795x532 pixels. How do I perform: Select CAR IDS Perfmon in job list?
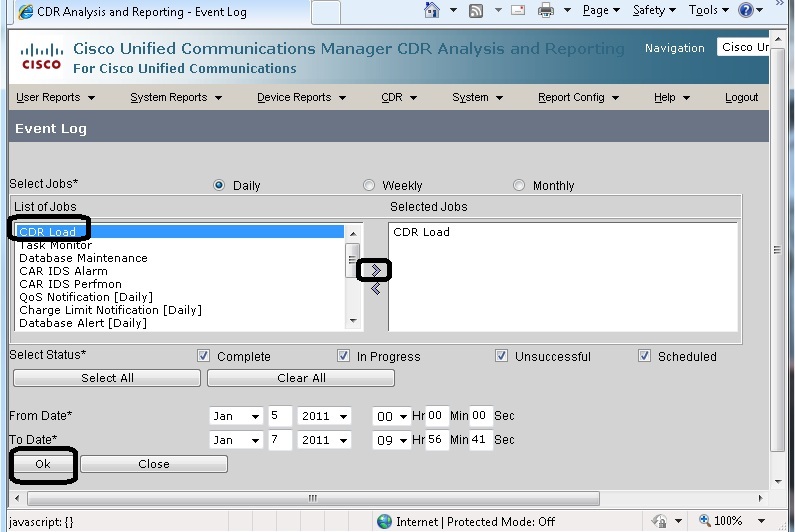pos(179,284)
